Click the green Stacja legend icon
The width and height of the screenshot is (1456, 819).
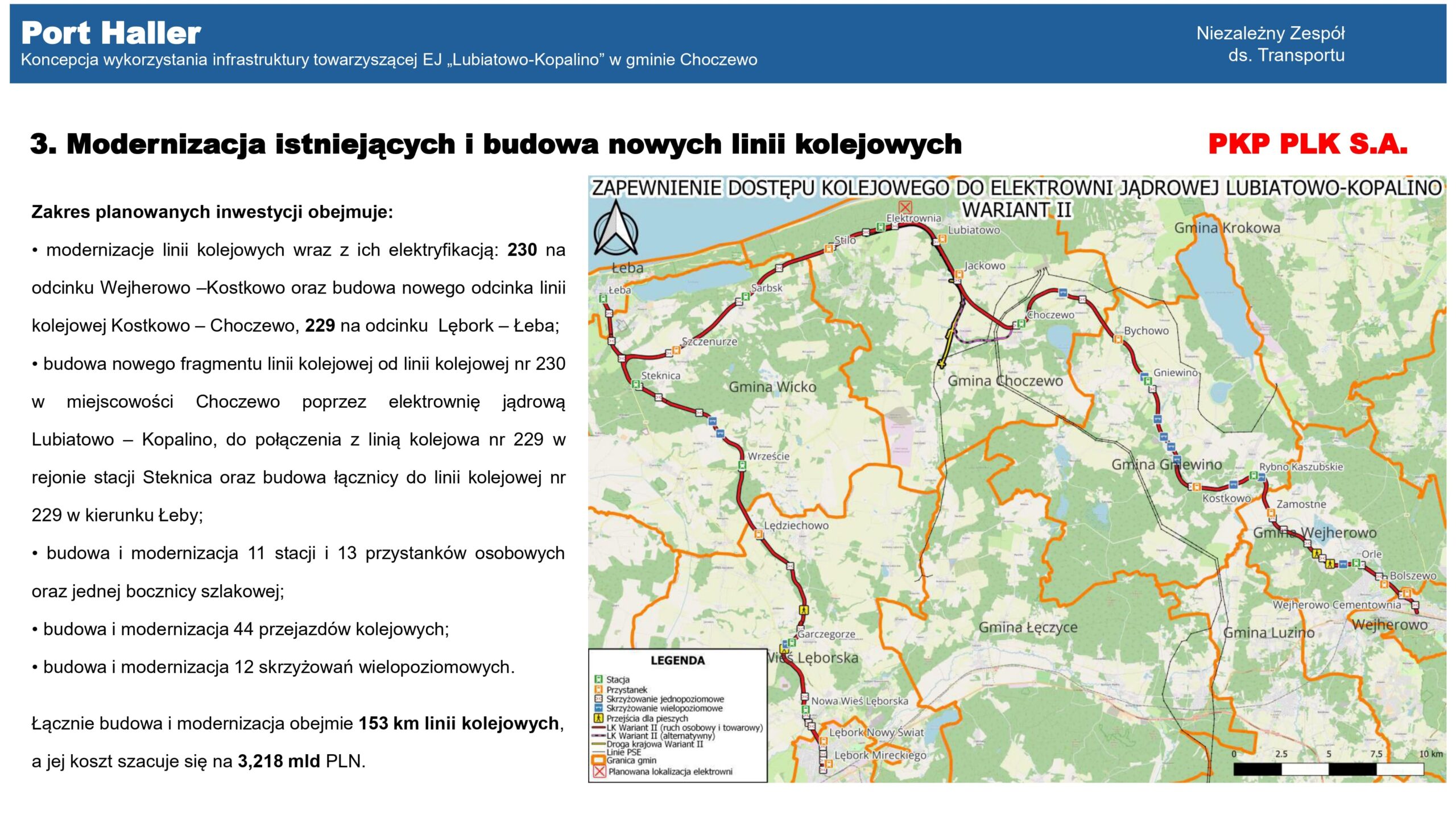coord(598,679)
